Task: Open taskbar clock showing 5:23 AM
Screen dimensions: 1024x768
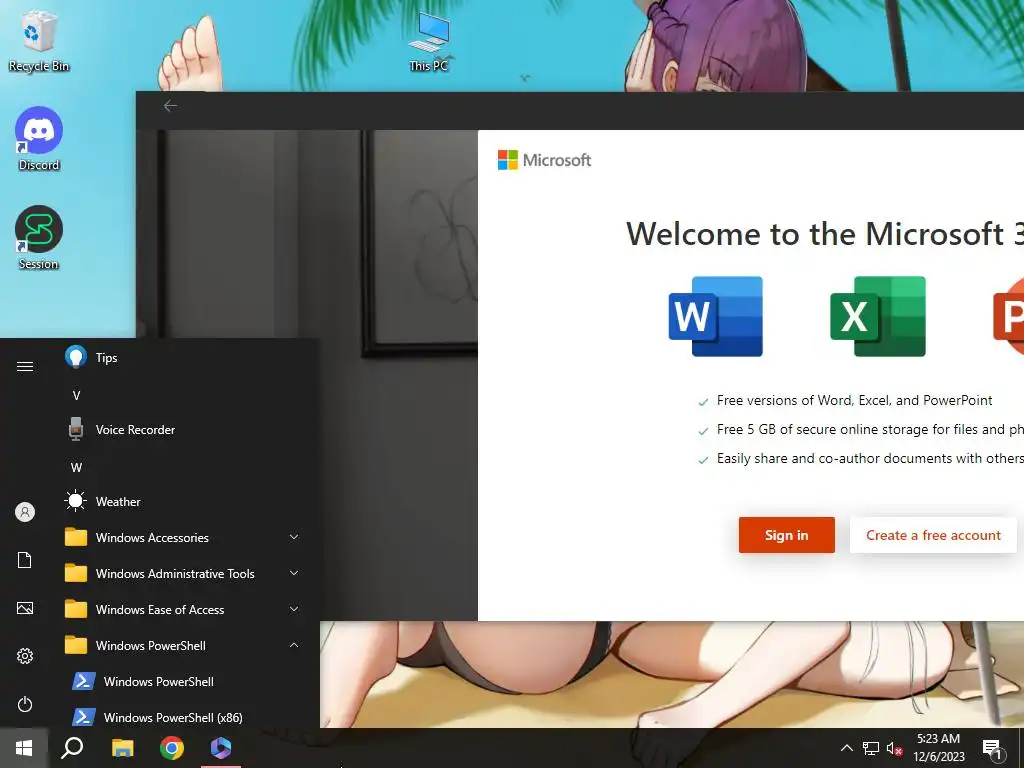Action: (x=938, y=748)
